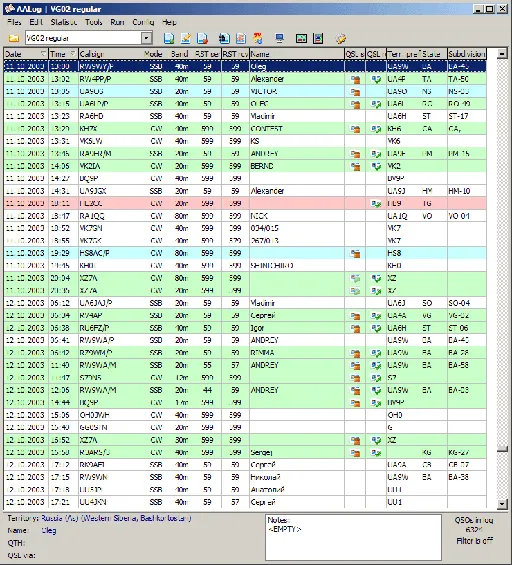Click the Filter is off status text
512x565 pixels.
[474, 541]
